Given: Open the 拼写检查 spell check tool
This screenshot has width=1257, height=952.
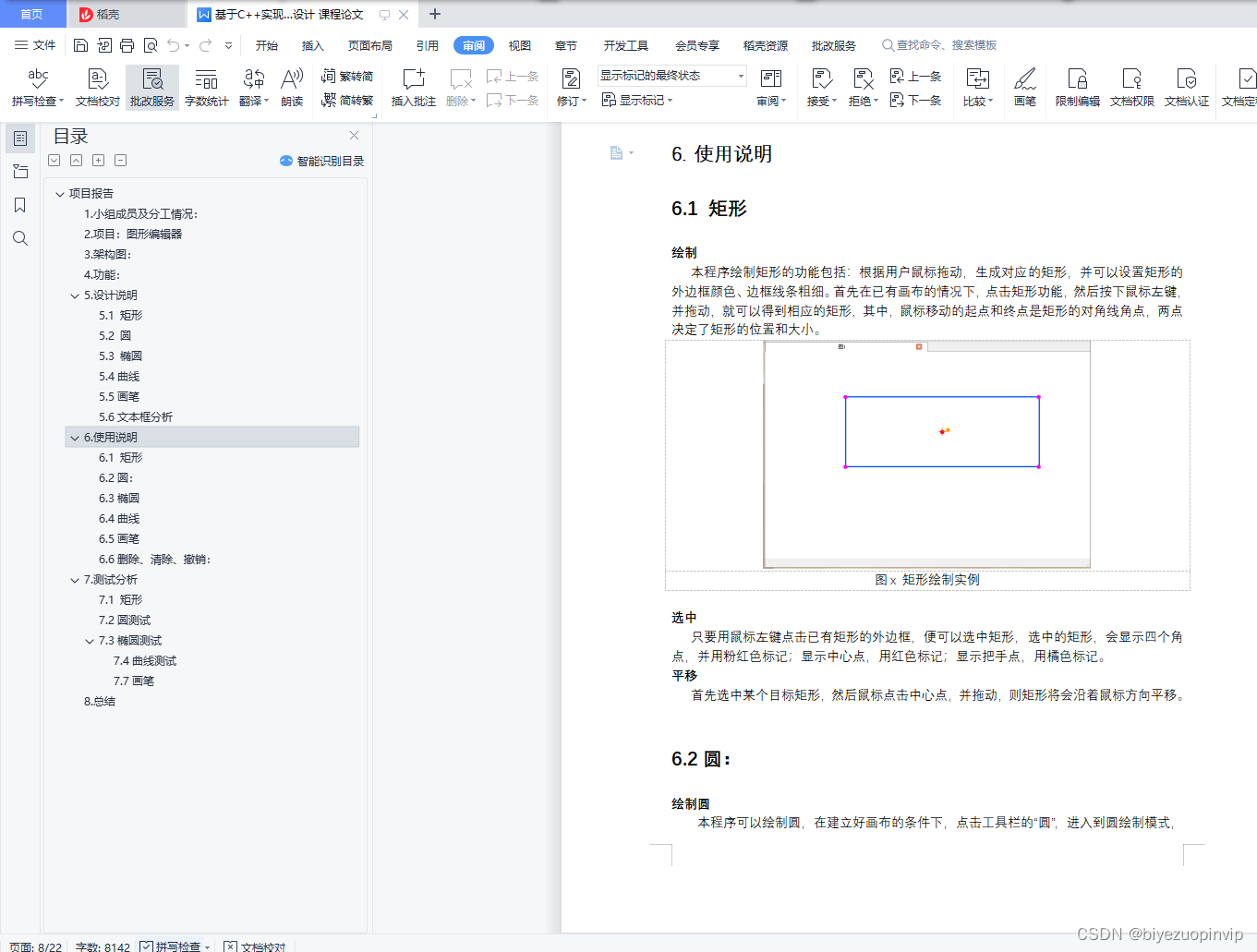Looking at the screenshot, I should click(38, 88).
